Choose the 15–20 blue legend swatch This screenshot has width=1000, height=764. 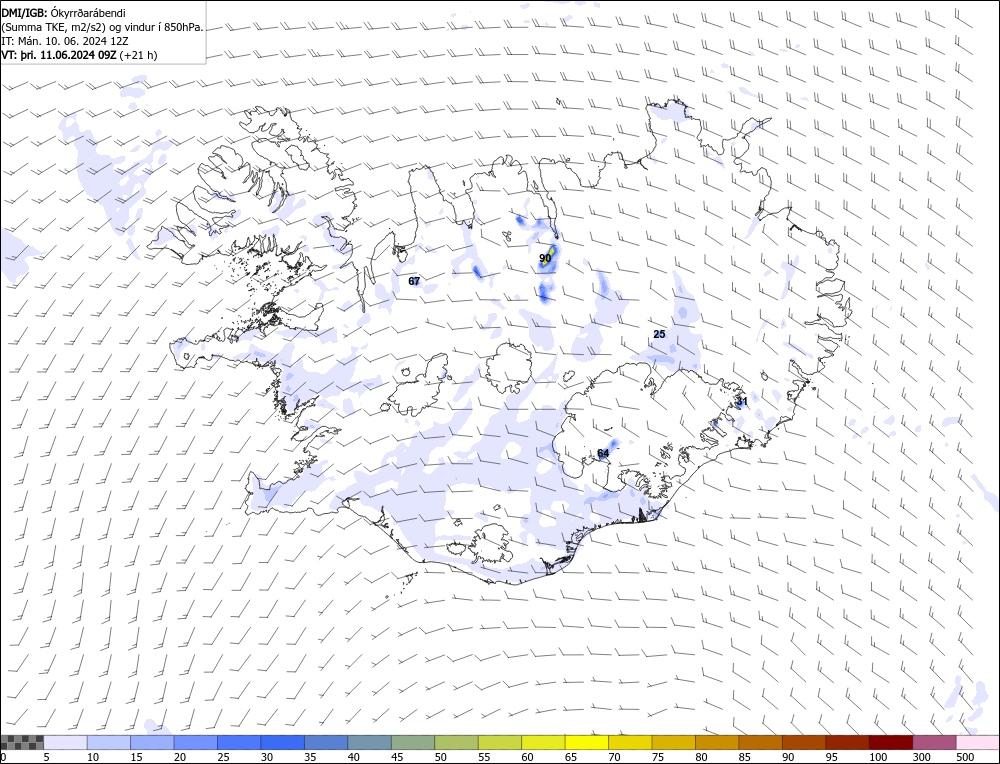152,742
